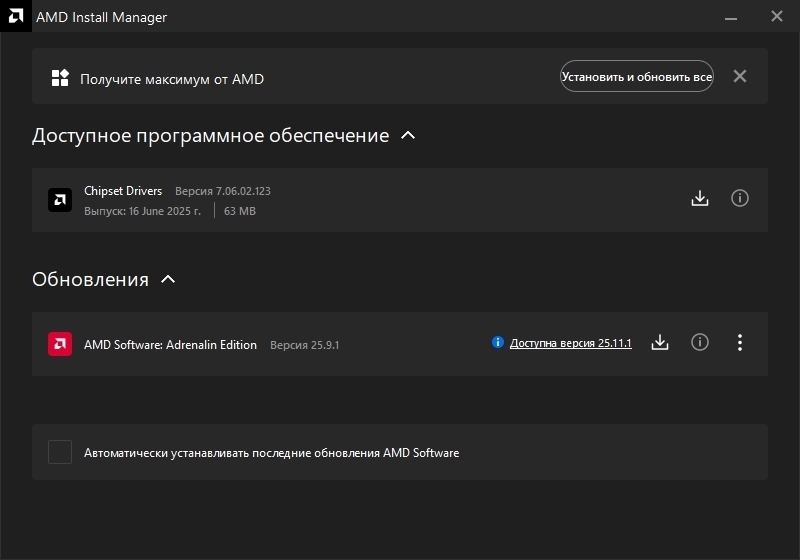
Task: Close the AMD Install Manager window
Action: pos(777,17)
